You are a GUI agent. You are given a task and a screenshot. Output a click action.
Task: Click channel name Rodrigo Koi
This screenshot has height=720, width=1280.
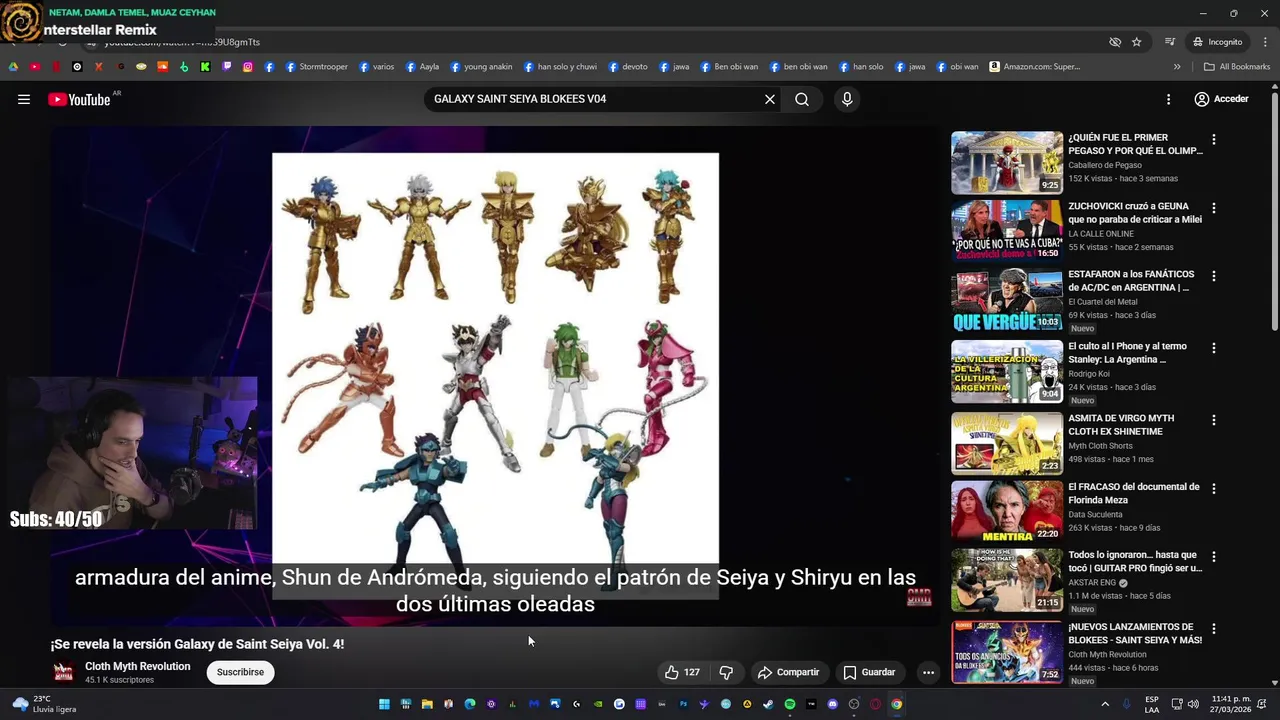pos(1089,374)
